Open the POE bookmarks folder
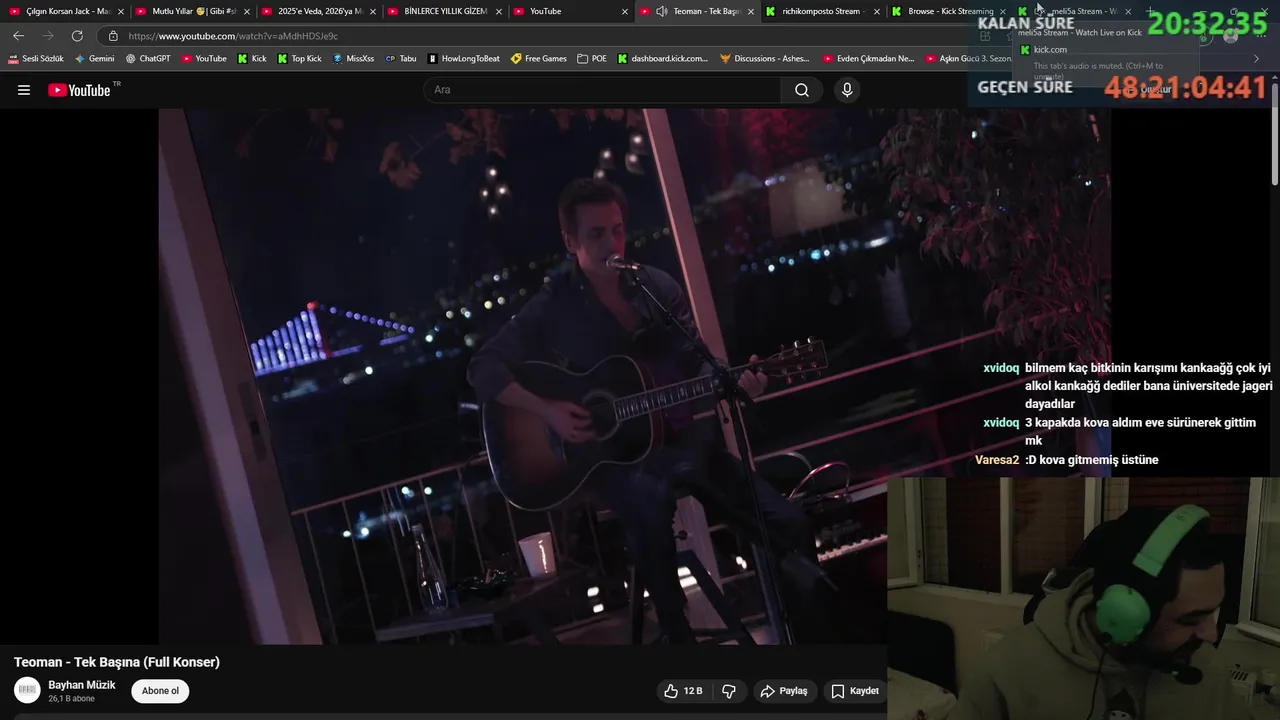Image resolution: width=1280 pixels, height=720 pixels. [592, 59]
